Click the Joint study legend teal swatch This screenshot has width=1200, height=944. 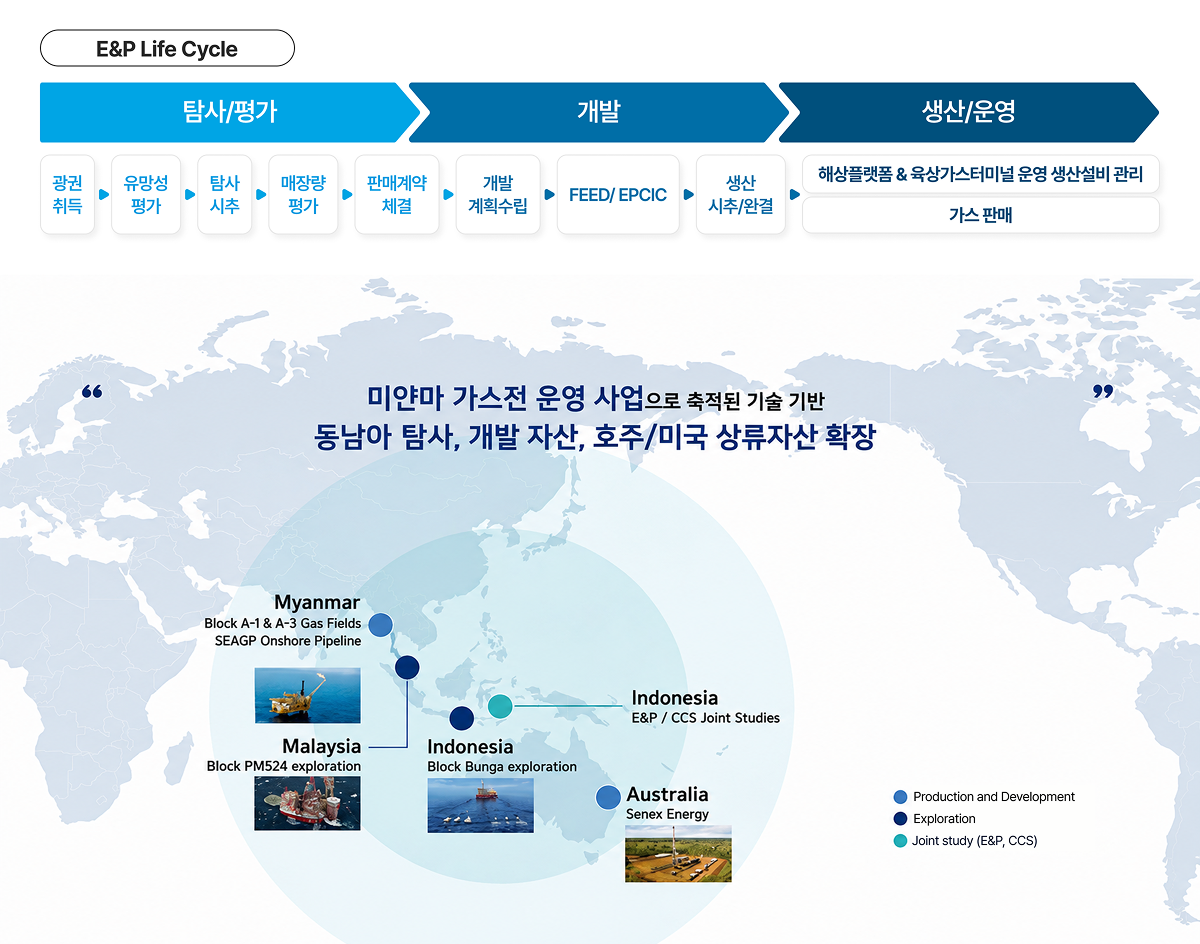coord(900,841)
